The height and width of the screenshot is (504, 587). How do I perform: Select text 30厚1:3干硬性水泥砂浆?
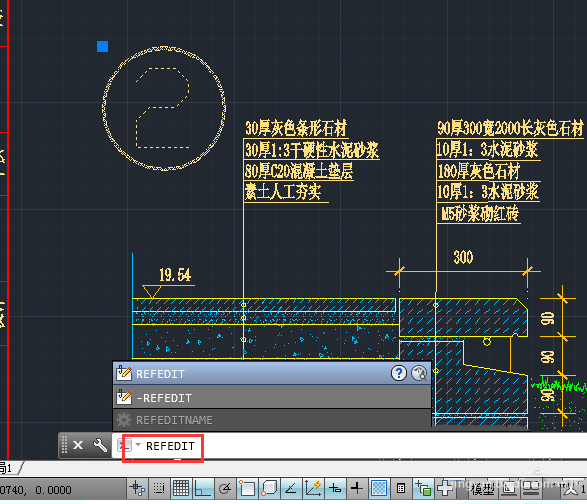click(311, 150)
